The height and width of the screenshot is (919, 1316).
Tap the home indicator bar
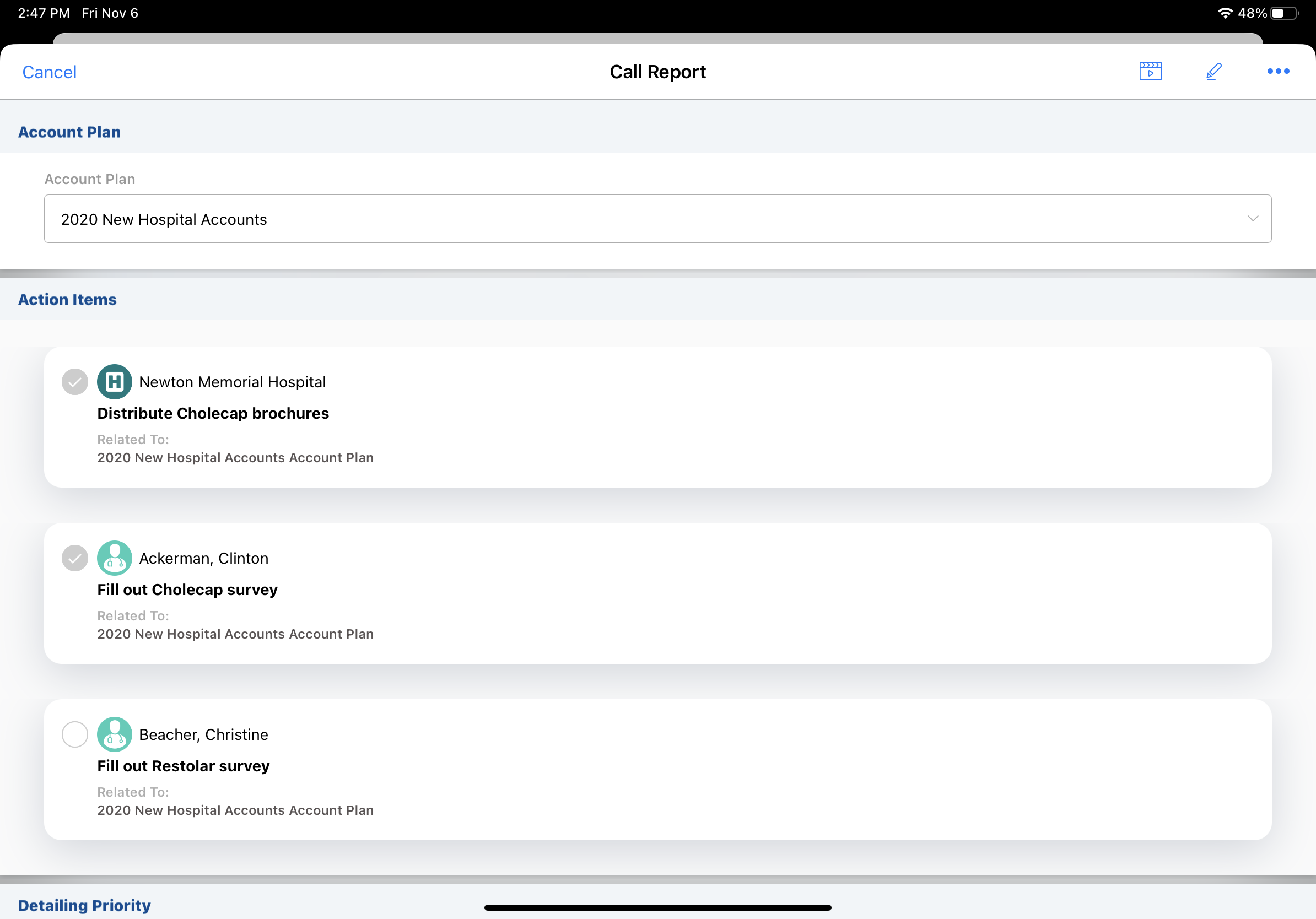(657, 907)
